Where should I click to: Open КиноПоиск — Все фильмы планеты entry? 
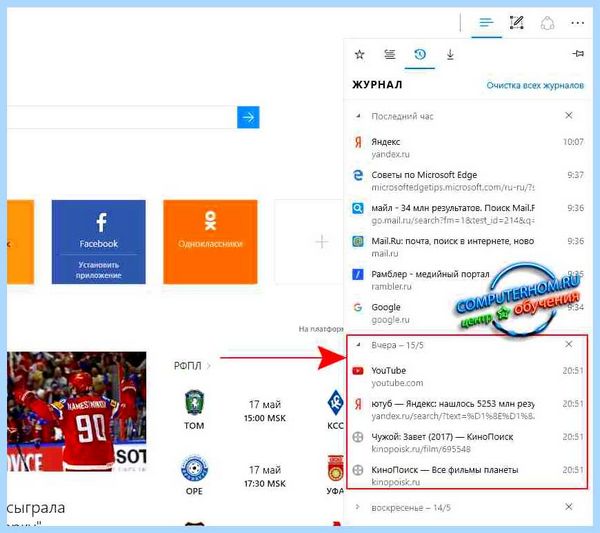[468, 475]
